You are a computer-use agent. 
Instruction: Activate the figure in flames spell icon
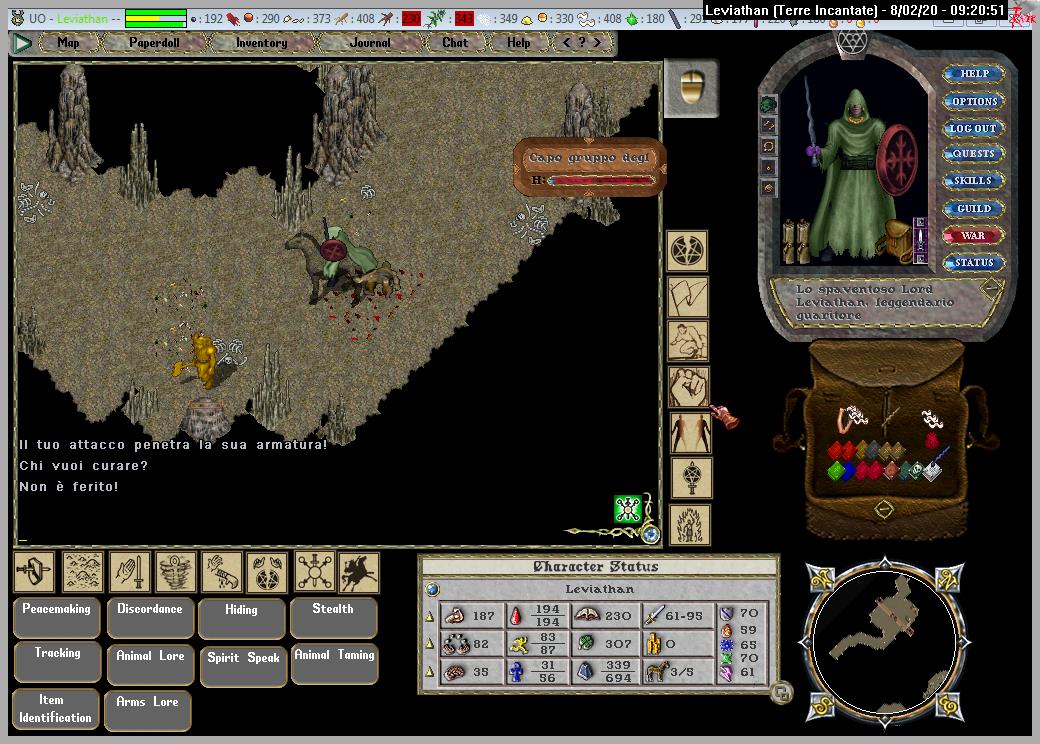pyautogui.click(x=690, y=525)
